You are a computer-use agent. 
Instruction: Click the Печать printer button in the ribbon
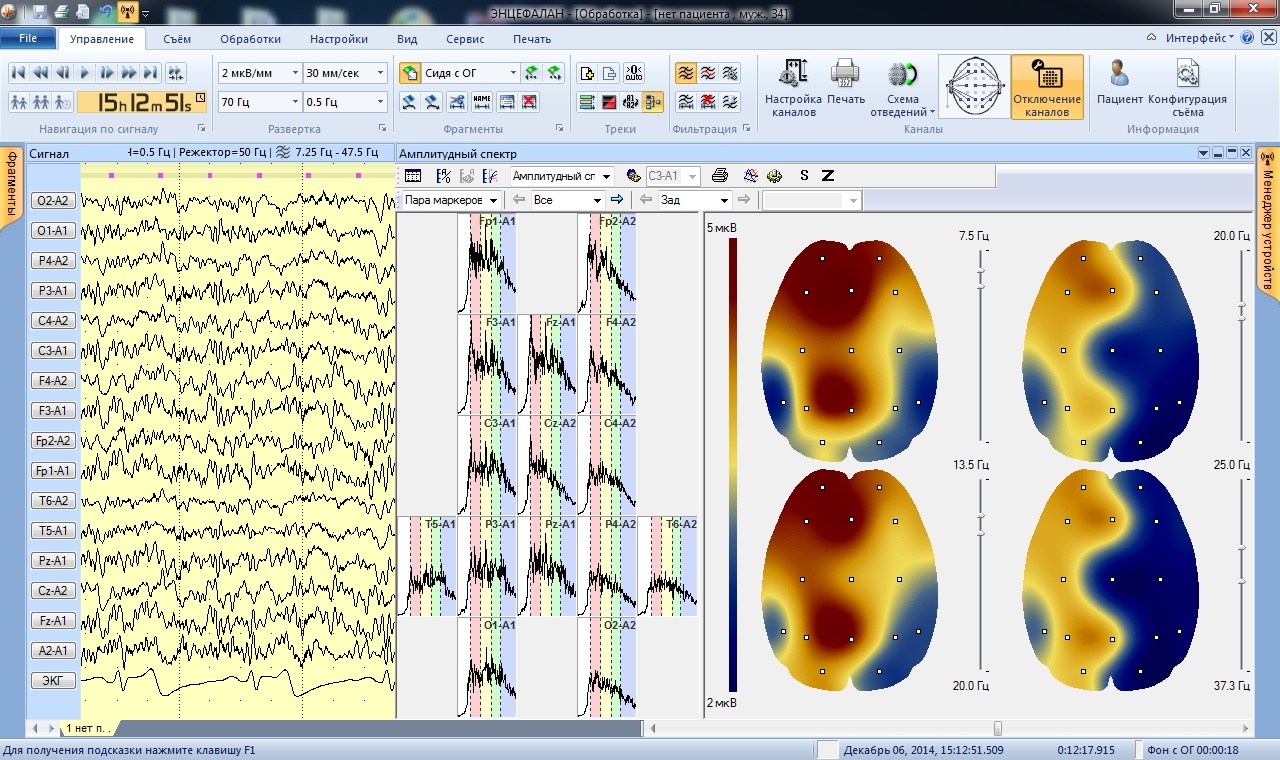pos(846,83)
